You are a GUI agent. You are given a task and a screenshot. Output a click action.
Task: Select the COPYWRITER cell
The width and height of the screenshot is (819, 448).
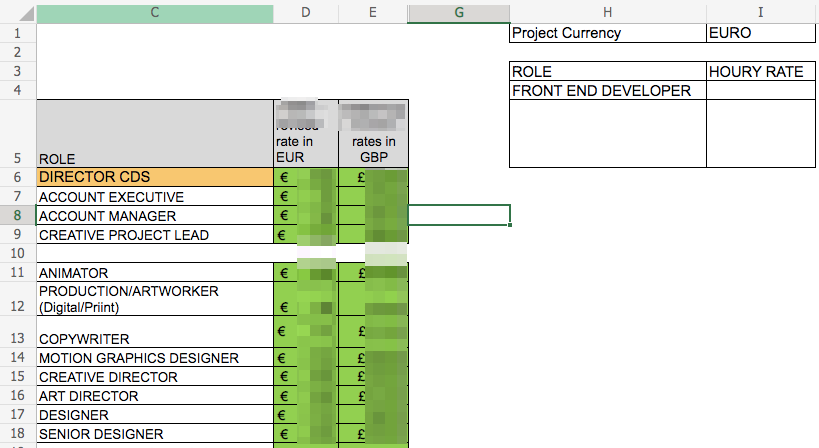tap(155, 332)
